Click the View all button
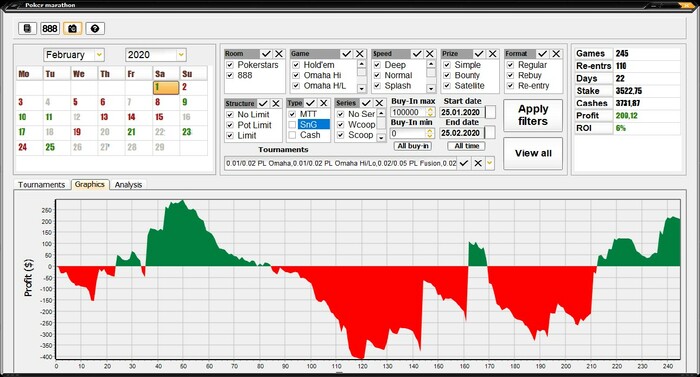The image size is (700, 377). (533, 153)
